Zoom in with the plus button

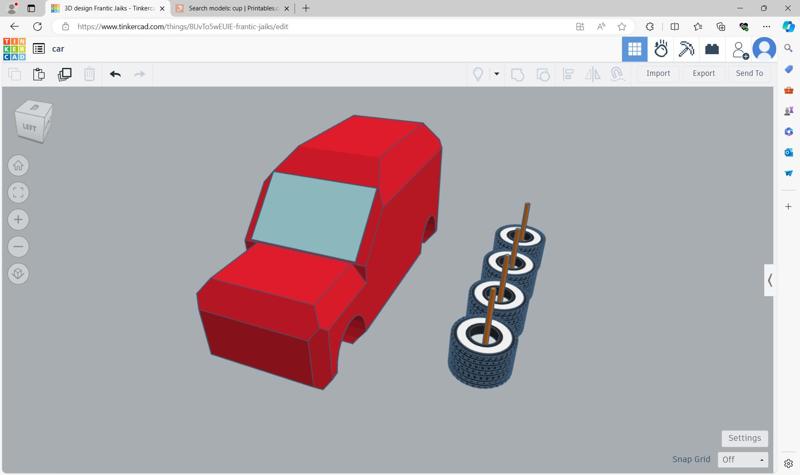[x=18, y=220]
